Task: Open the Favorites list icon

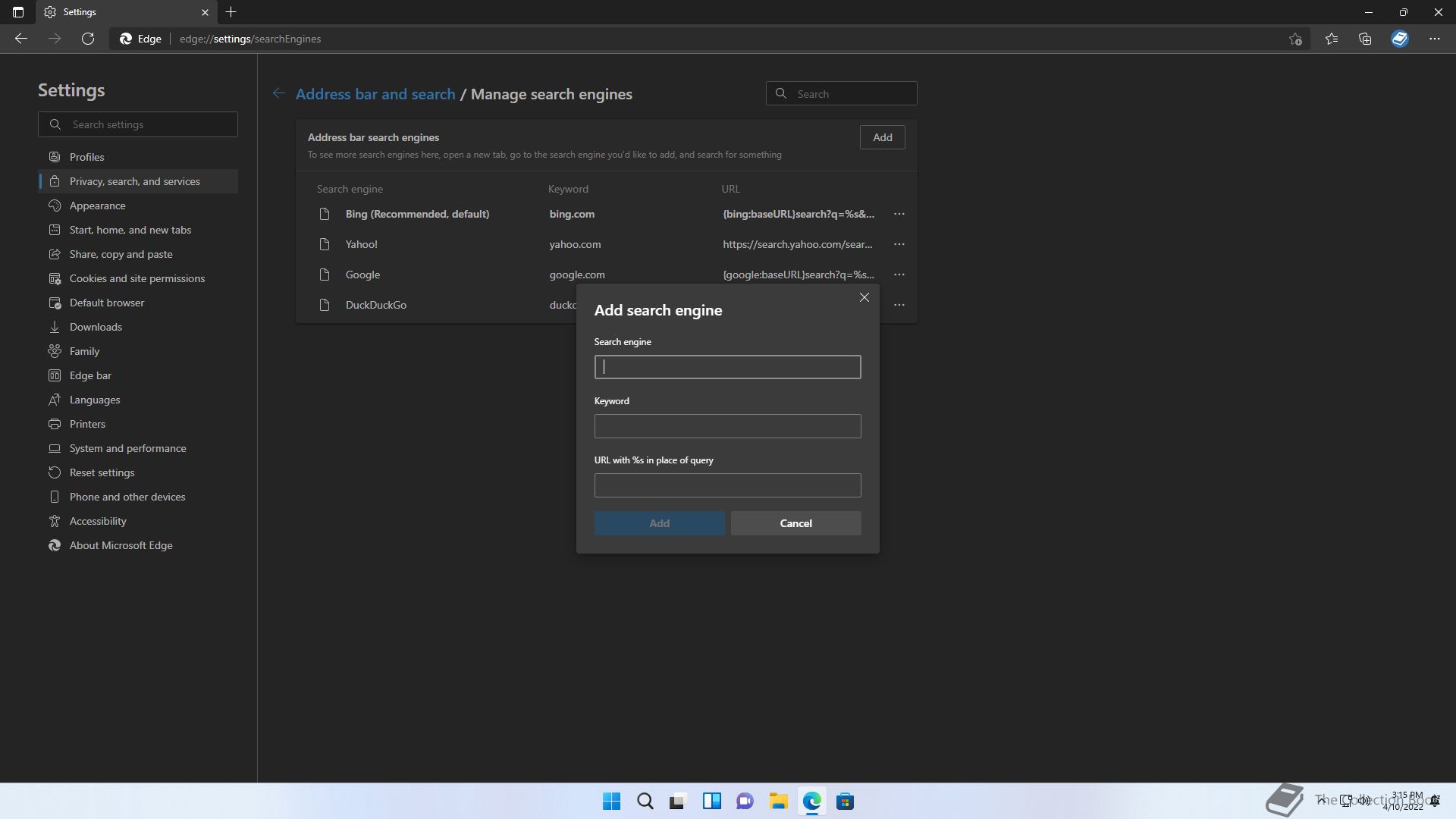Action: [x=1332, y=39]
